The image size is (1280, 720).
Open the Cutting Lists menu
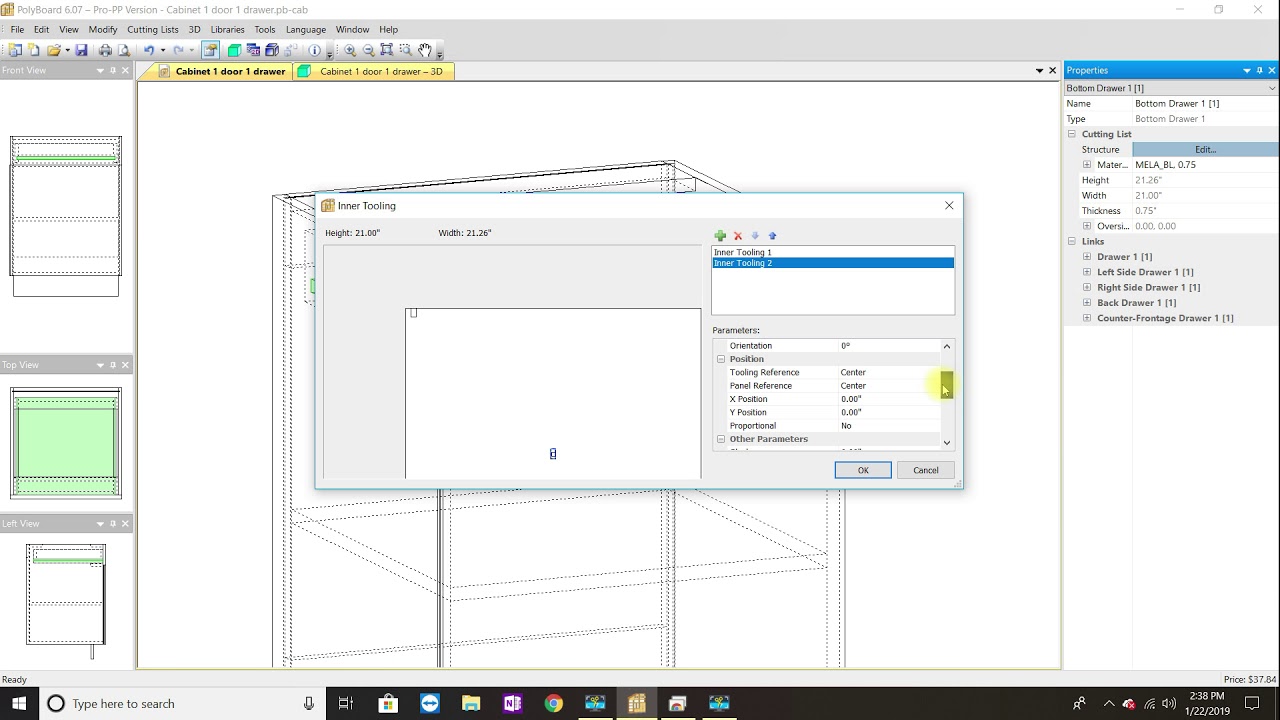(x=153, y=30)
